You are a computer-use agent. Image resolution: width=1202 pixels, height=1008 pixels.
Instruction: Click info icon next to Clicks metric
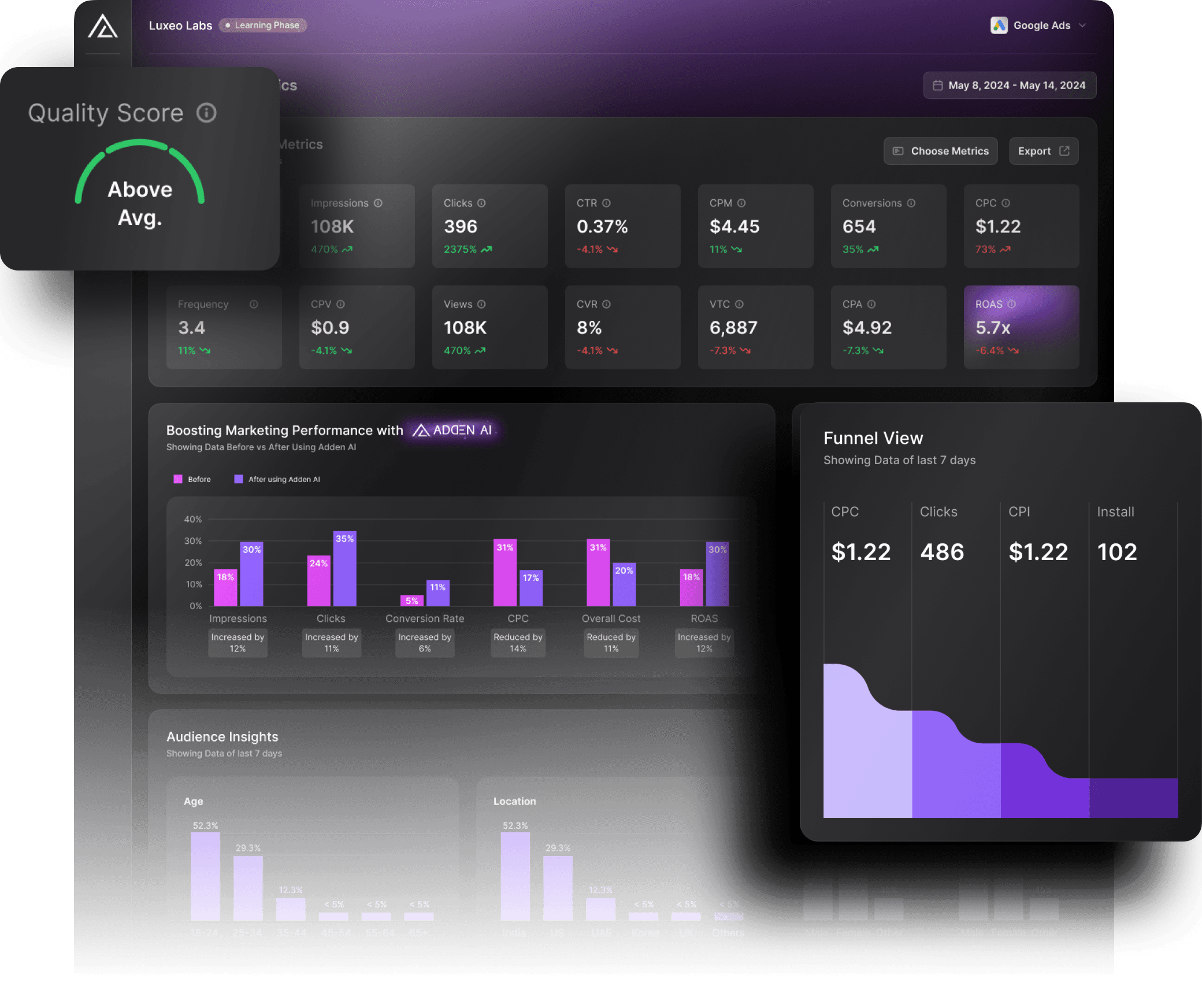click(481, 203)
